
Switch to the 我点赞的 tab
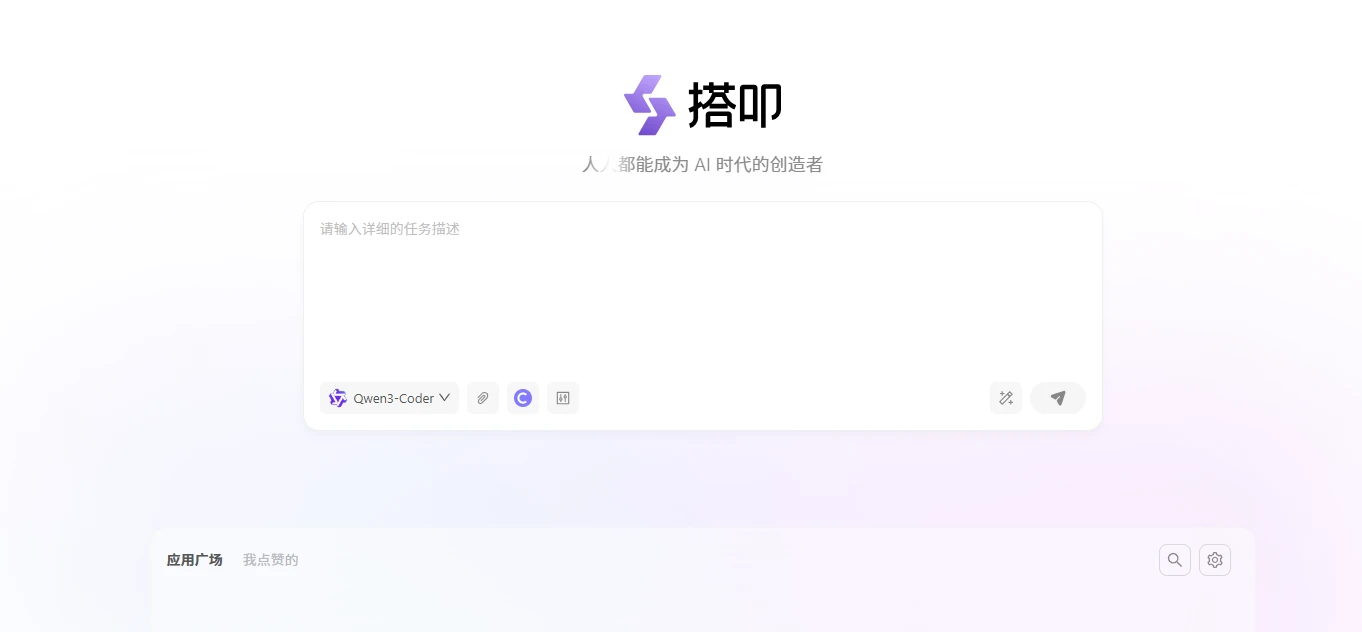[270, 560]
